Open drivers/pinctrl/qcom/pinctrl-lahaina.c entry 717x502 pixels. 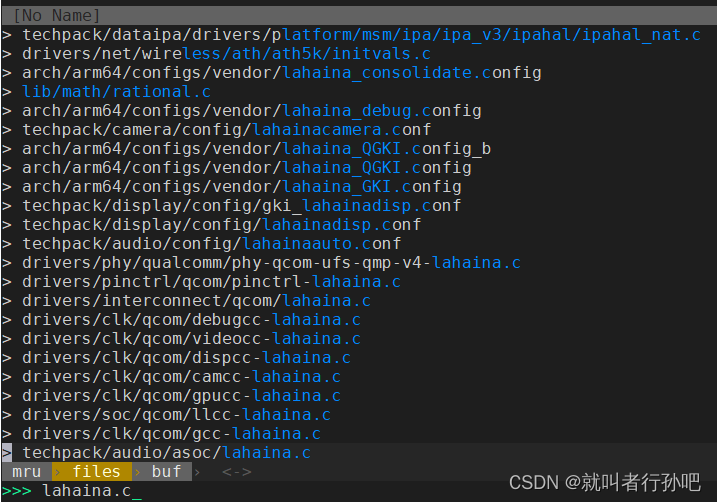[211, 282]
